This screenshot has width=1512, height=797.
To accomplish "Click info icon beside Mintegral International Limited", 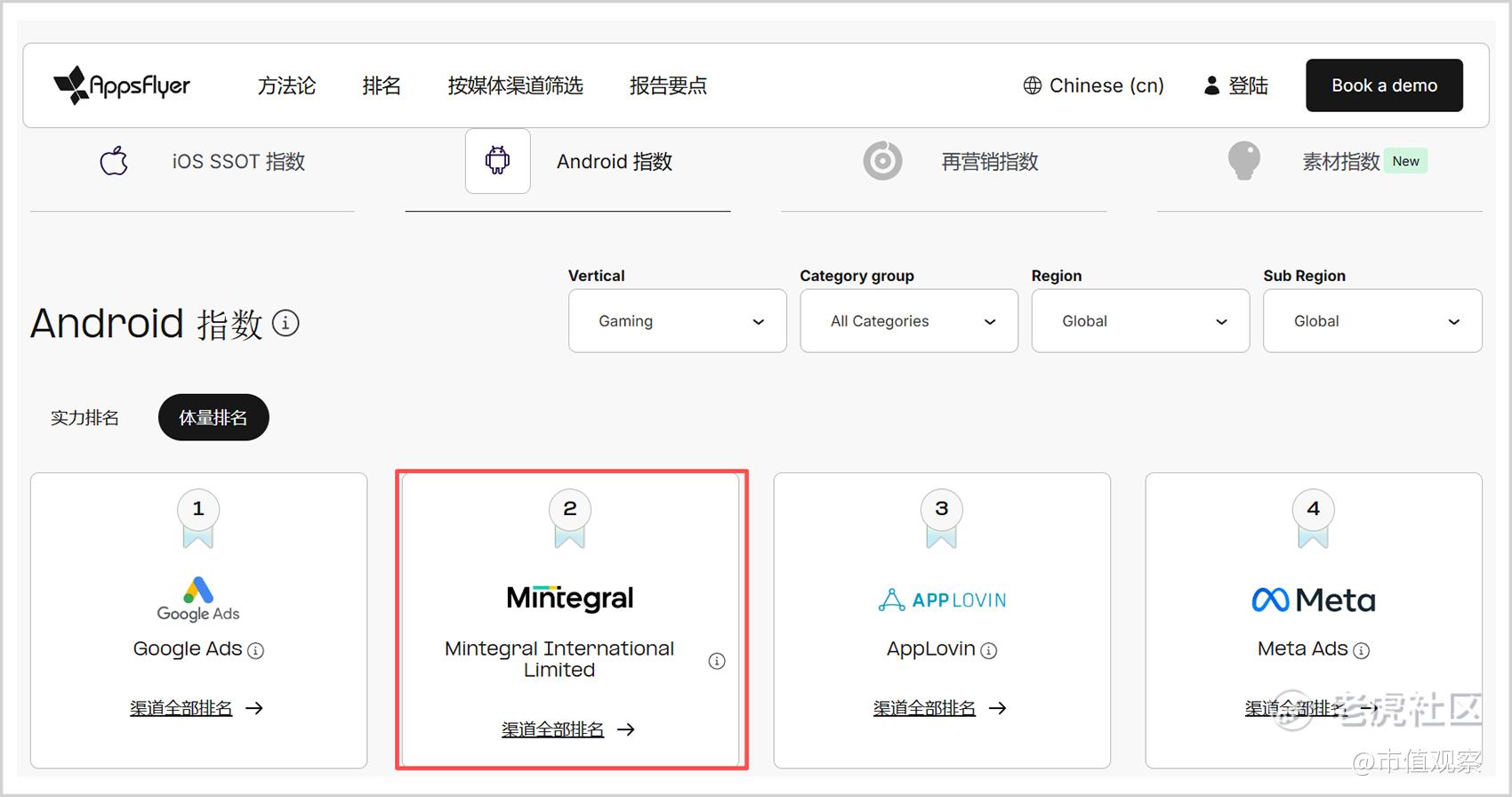I will (717, 661).
